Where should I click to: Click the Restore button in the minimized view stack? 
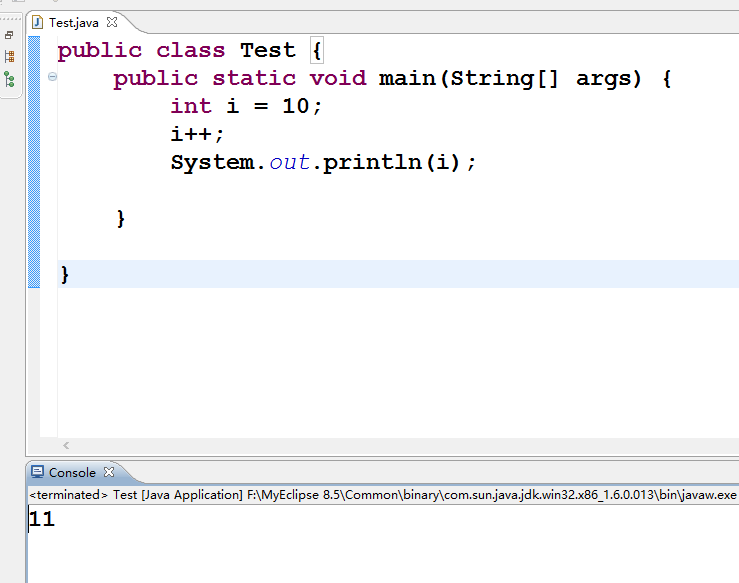click(9, 35)
